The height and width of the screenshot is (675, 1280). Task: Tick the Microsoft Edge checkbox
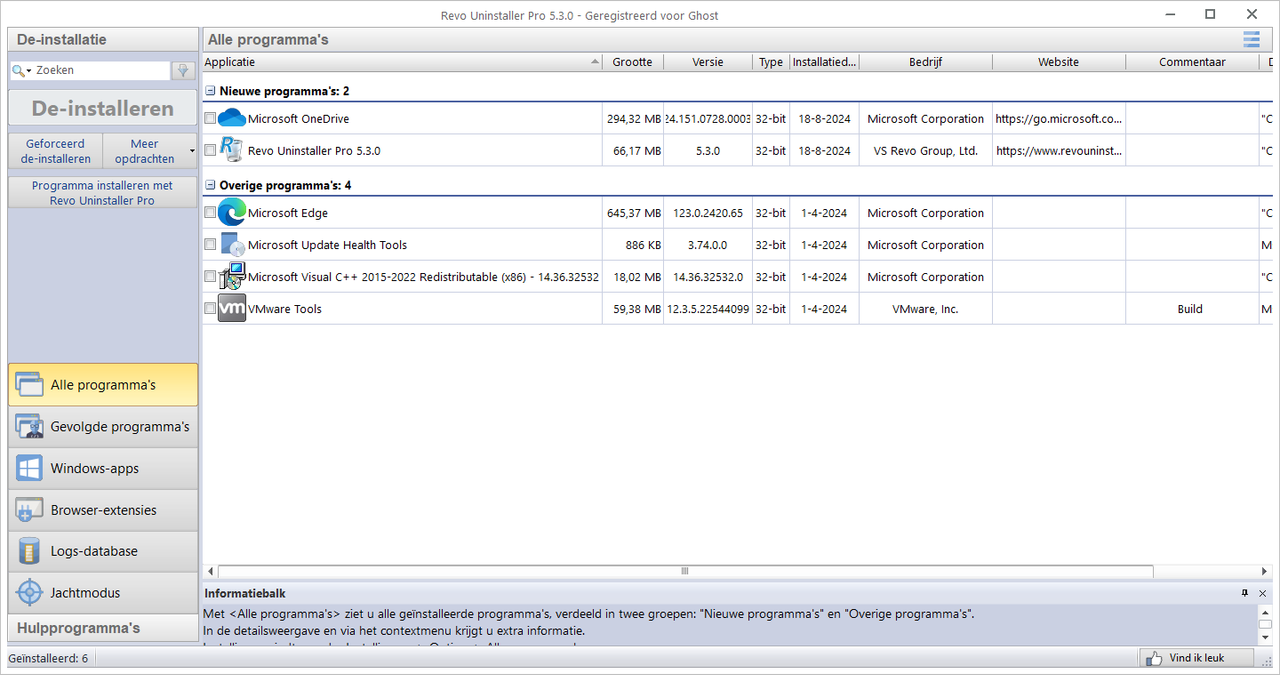tap(210, 213)
